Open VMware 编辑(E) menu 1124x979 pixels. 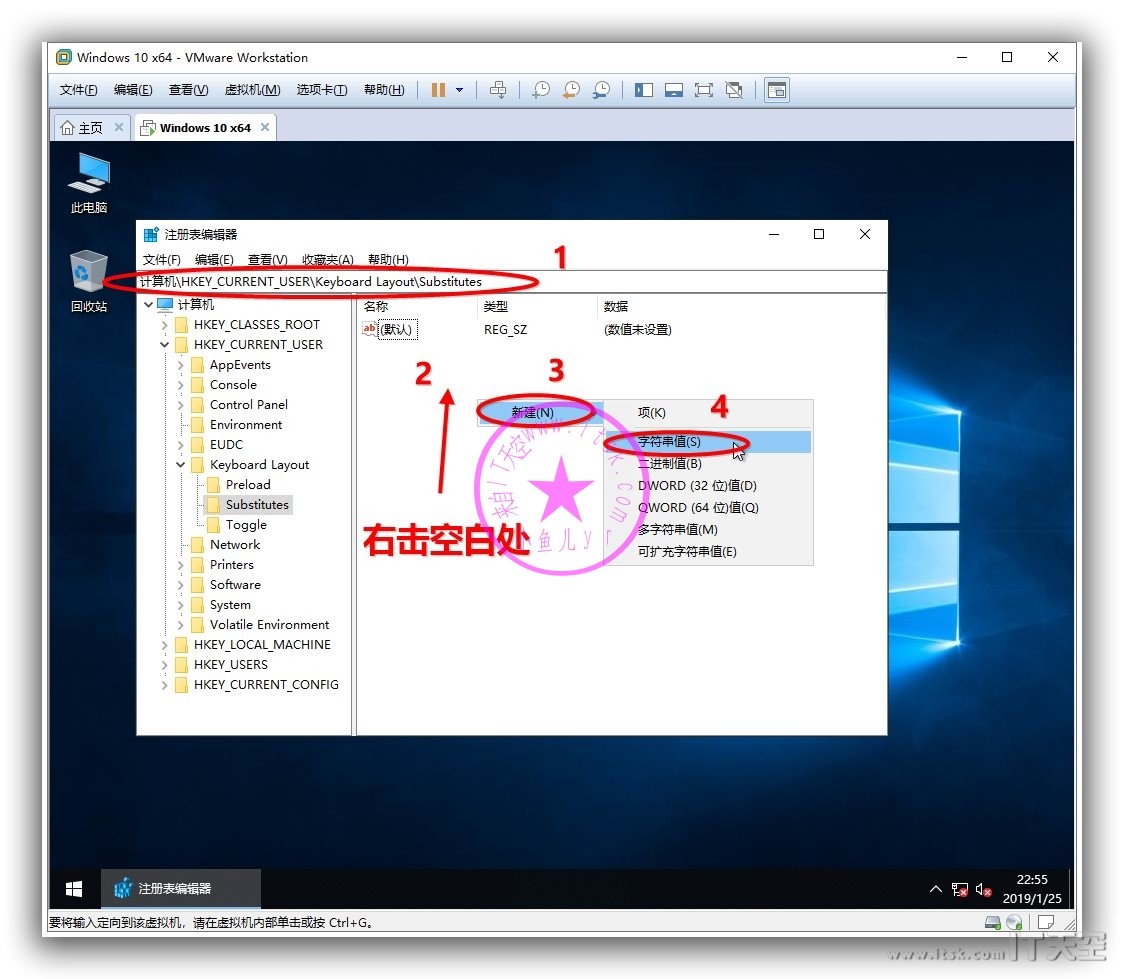pyautogui.click(x=133, y=90)
